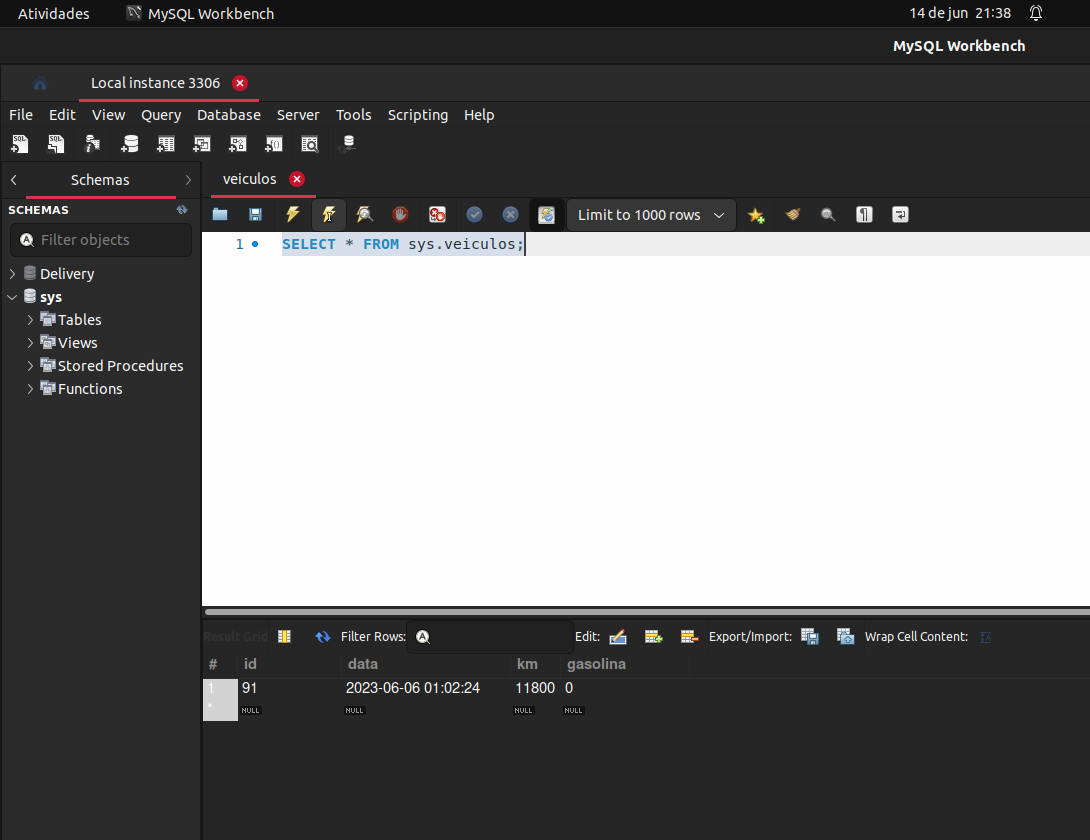Open the object inspector toolbar icon
Image resolution: width=1090 pixels, height=840 pixels.
tap(92, 144)
